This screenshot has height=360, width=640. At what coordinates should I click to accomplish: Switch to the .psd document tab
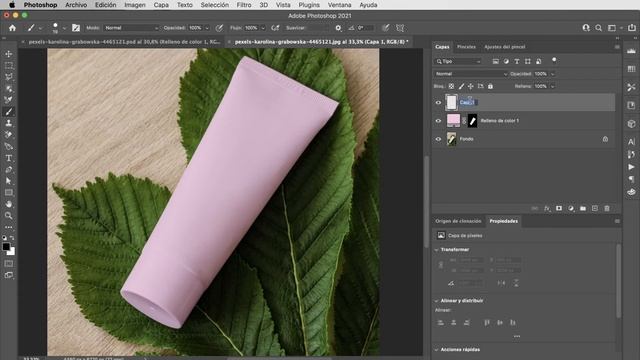(x=124, y=42)
